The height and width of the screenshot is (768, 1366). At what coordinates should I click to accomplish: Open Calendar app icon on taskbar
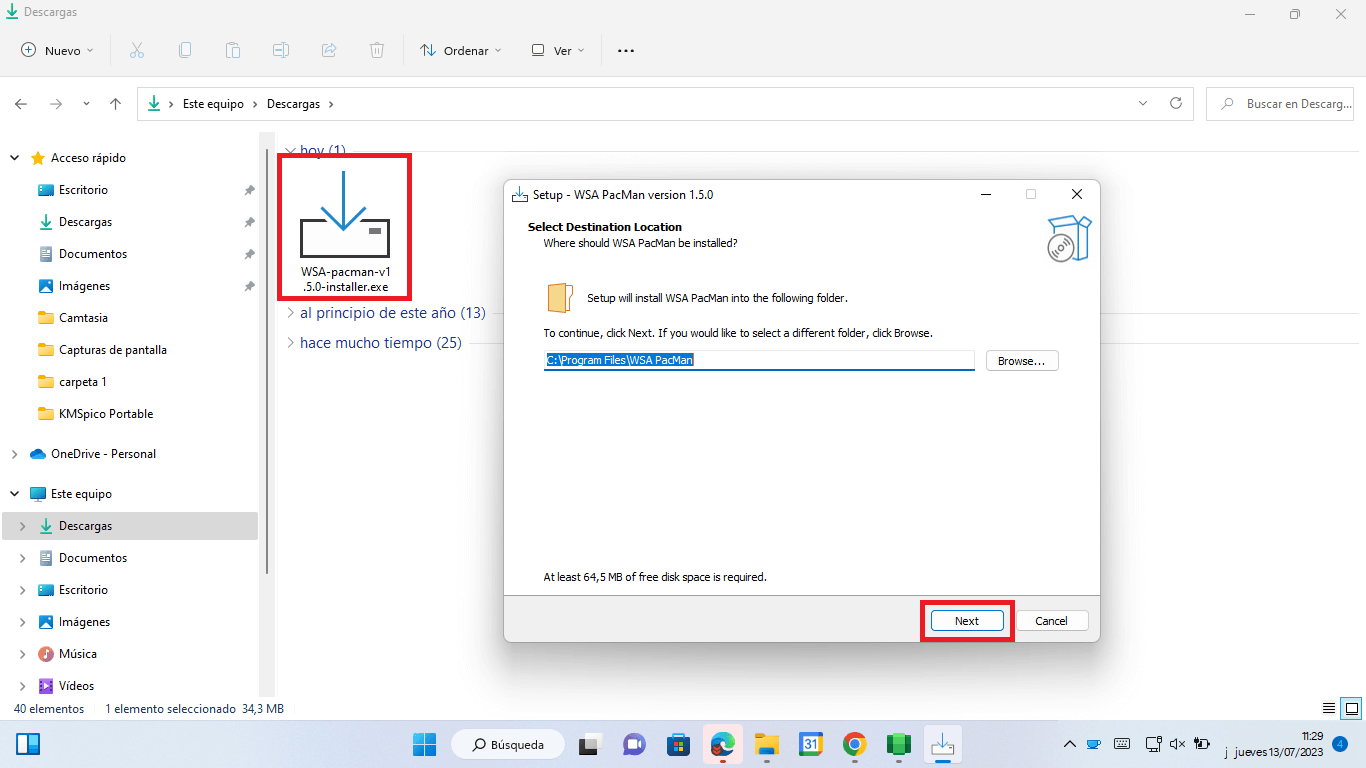coord(810,744)
